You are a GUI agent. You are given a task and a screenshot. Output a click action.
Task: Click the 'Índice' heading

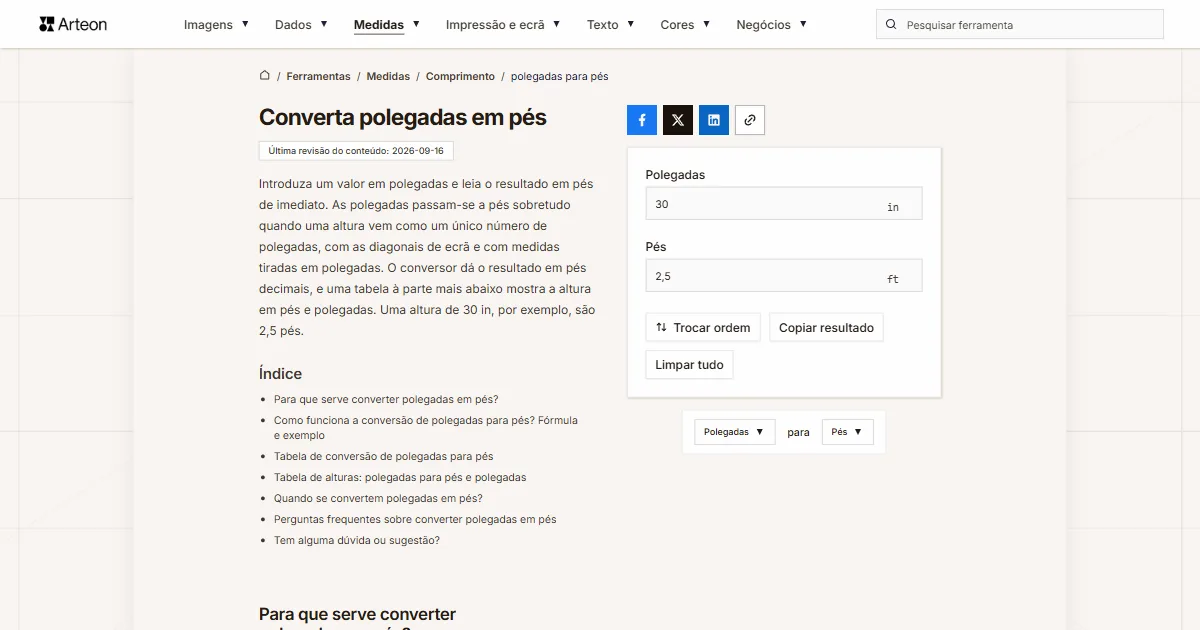[280, 373]
